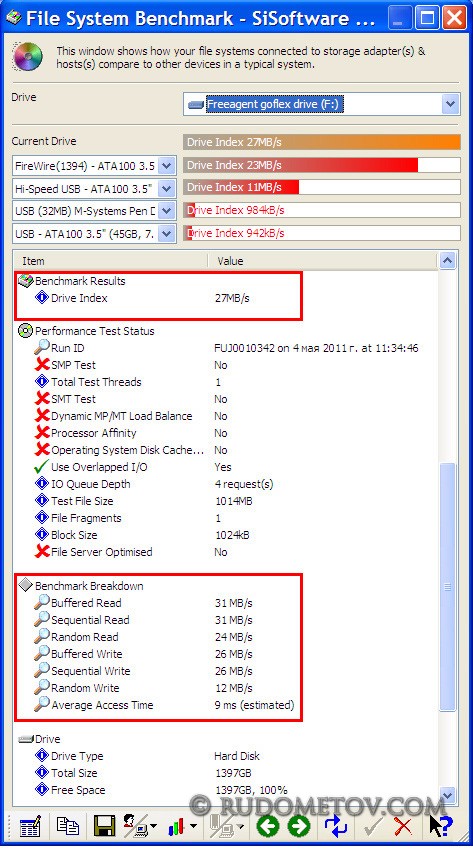The height and width of the screenshot is (850, 473).
Task: Click the bar chart icon in toolbar
Action: pos(177,827)
